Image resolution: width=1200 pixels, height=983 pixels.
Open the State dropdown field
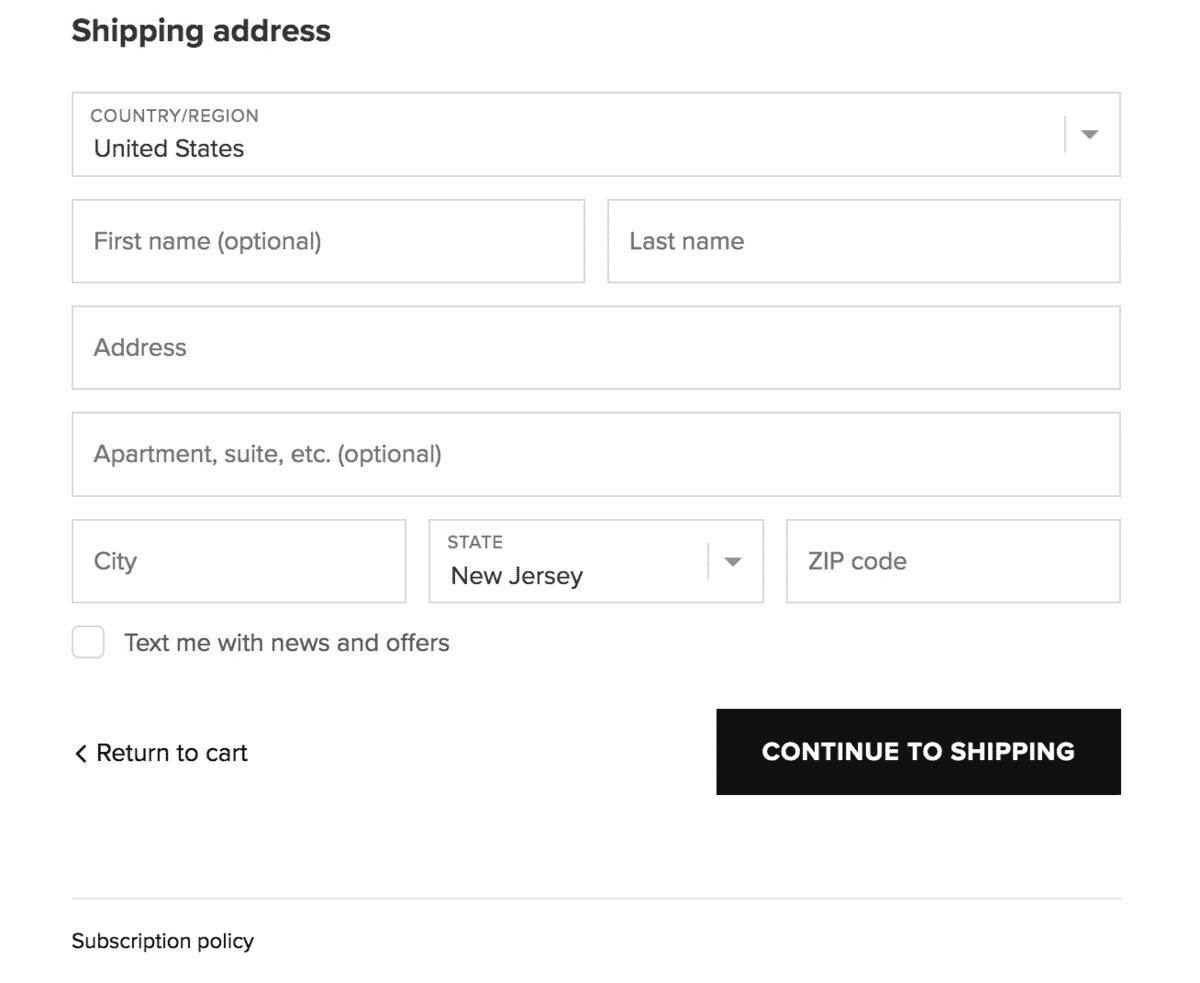pos(570,561)
